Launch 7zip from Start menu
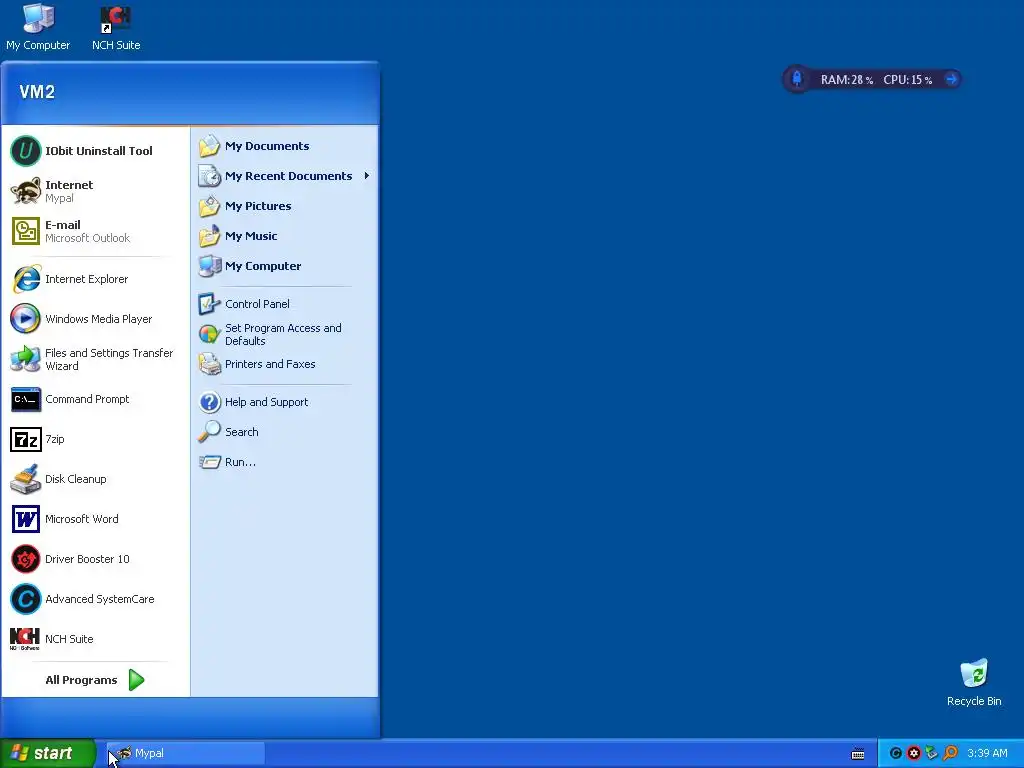The height and width of the screenshot is (768, 1024). pos(95,440)
